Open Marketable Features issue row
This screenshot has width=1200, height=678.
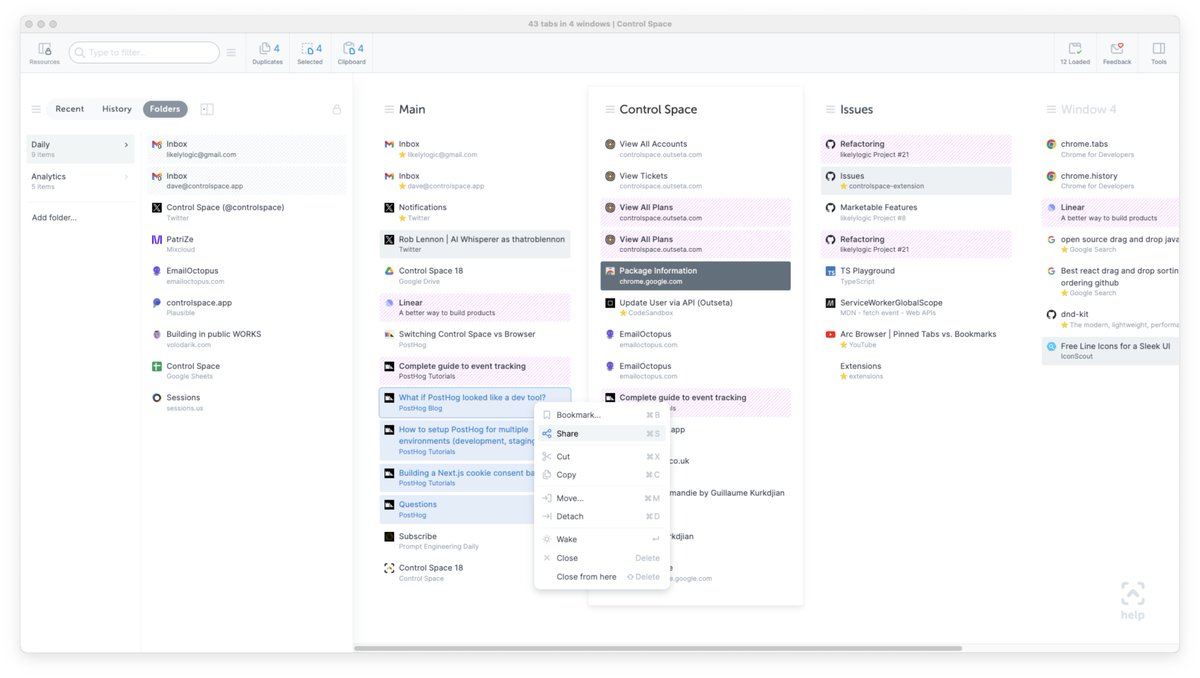[916, 212]
